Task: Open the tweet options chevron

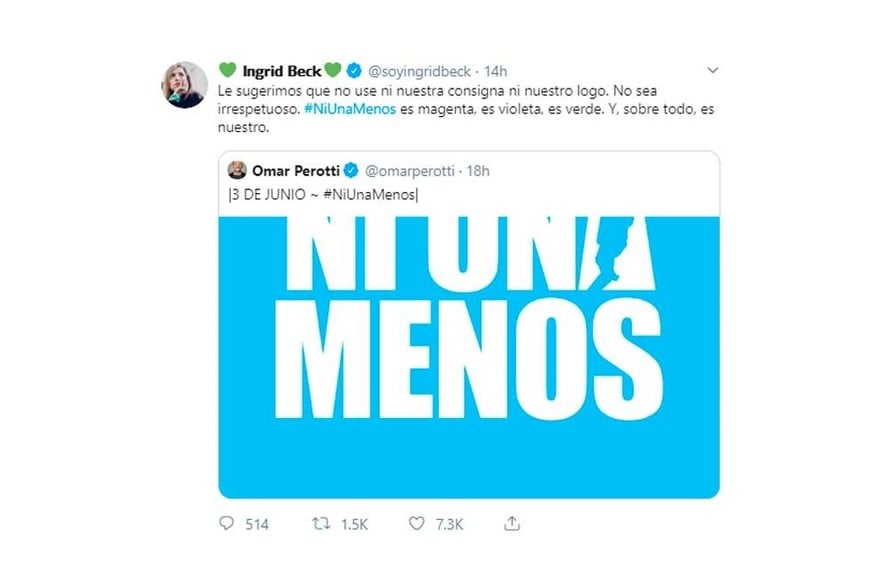Action: click(712, 70)
